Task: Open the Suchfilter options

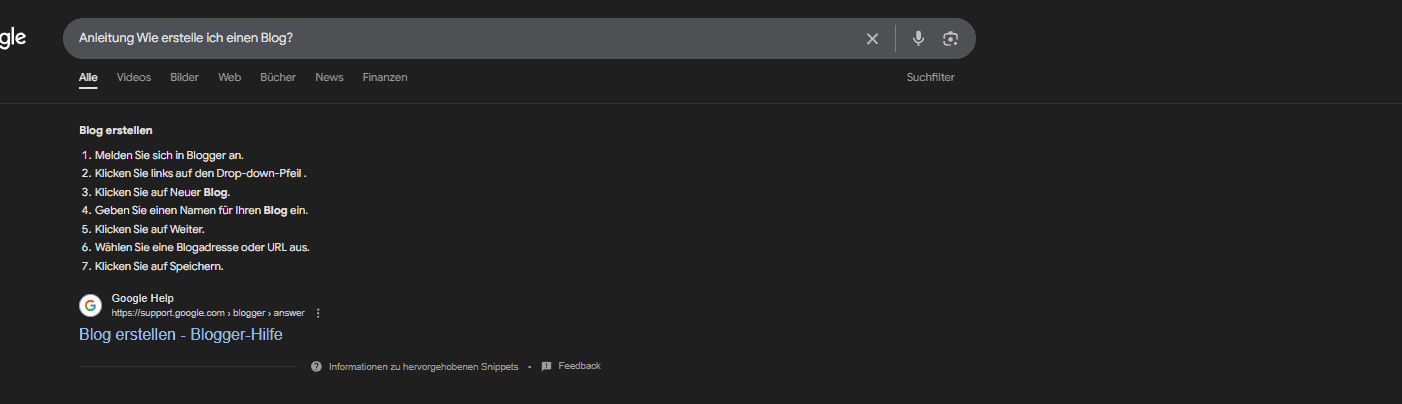Action: (x=930, y=77)
